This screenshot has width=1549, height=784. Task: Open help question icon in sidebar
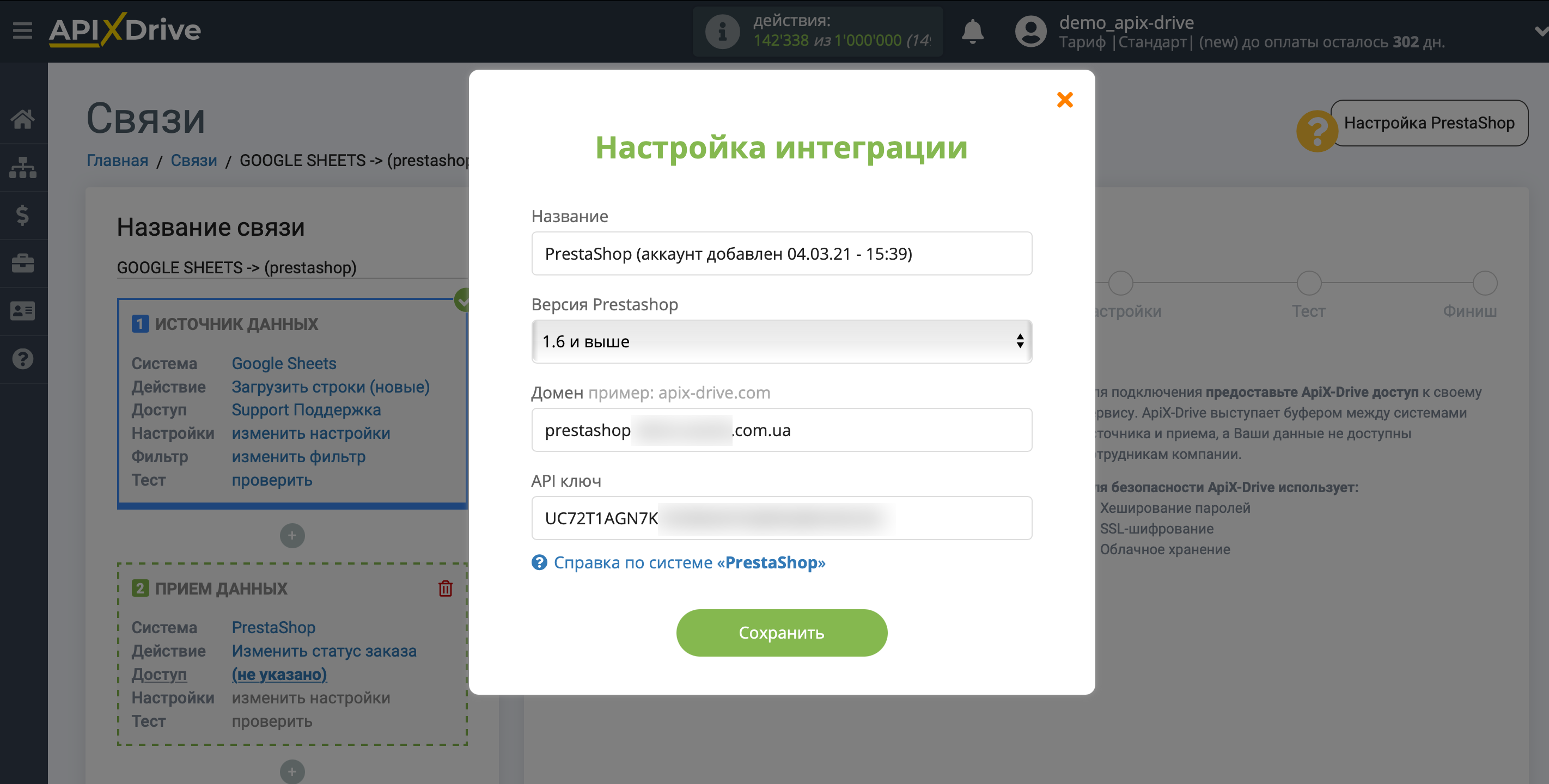click(x=23, y=359)
